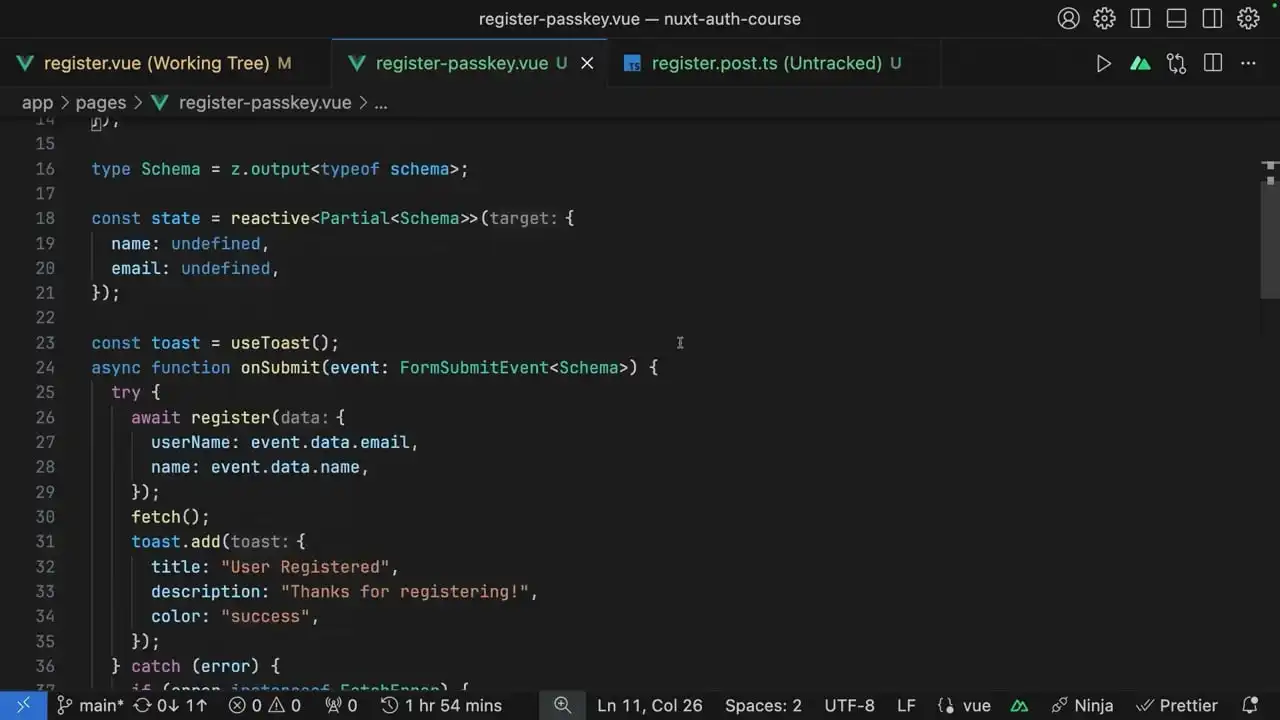Open problems via errors and warnings count
Screen dimensions: 1280x720
[265, 705]
